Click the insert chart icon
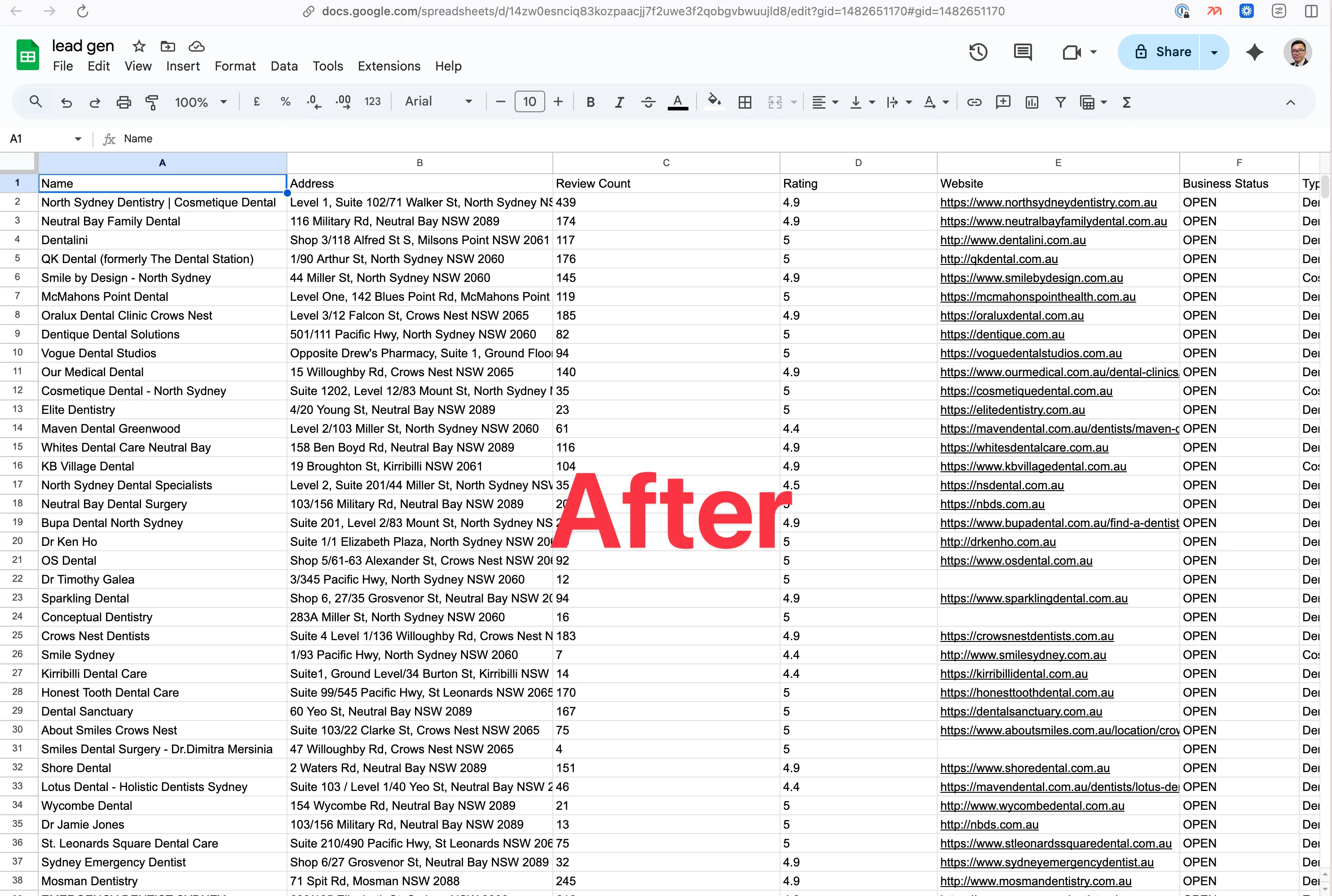The width and height of the screenshot is (1332, 896). point(1032,102)
